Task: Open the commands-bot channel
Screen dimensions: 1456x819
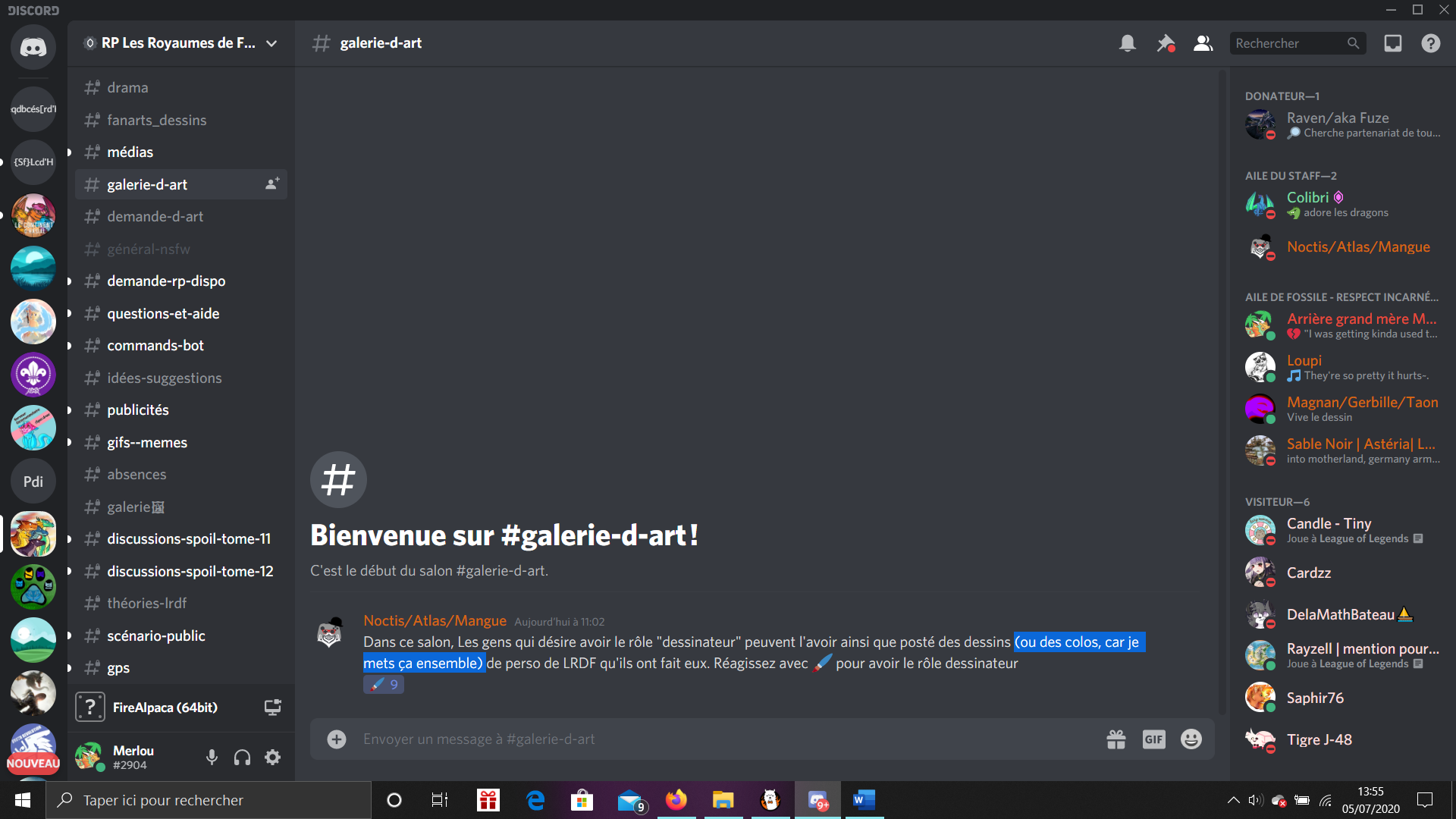Action: 155,346
